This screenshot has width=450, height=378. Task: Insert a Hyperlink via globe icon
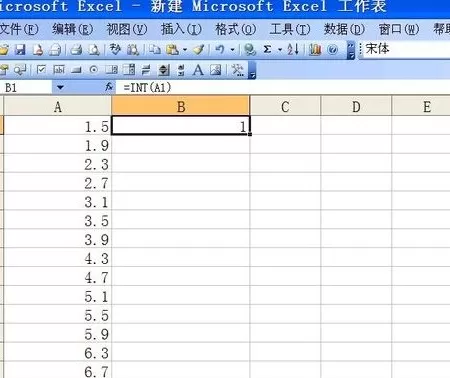[x=249, y=50]
